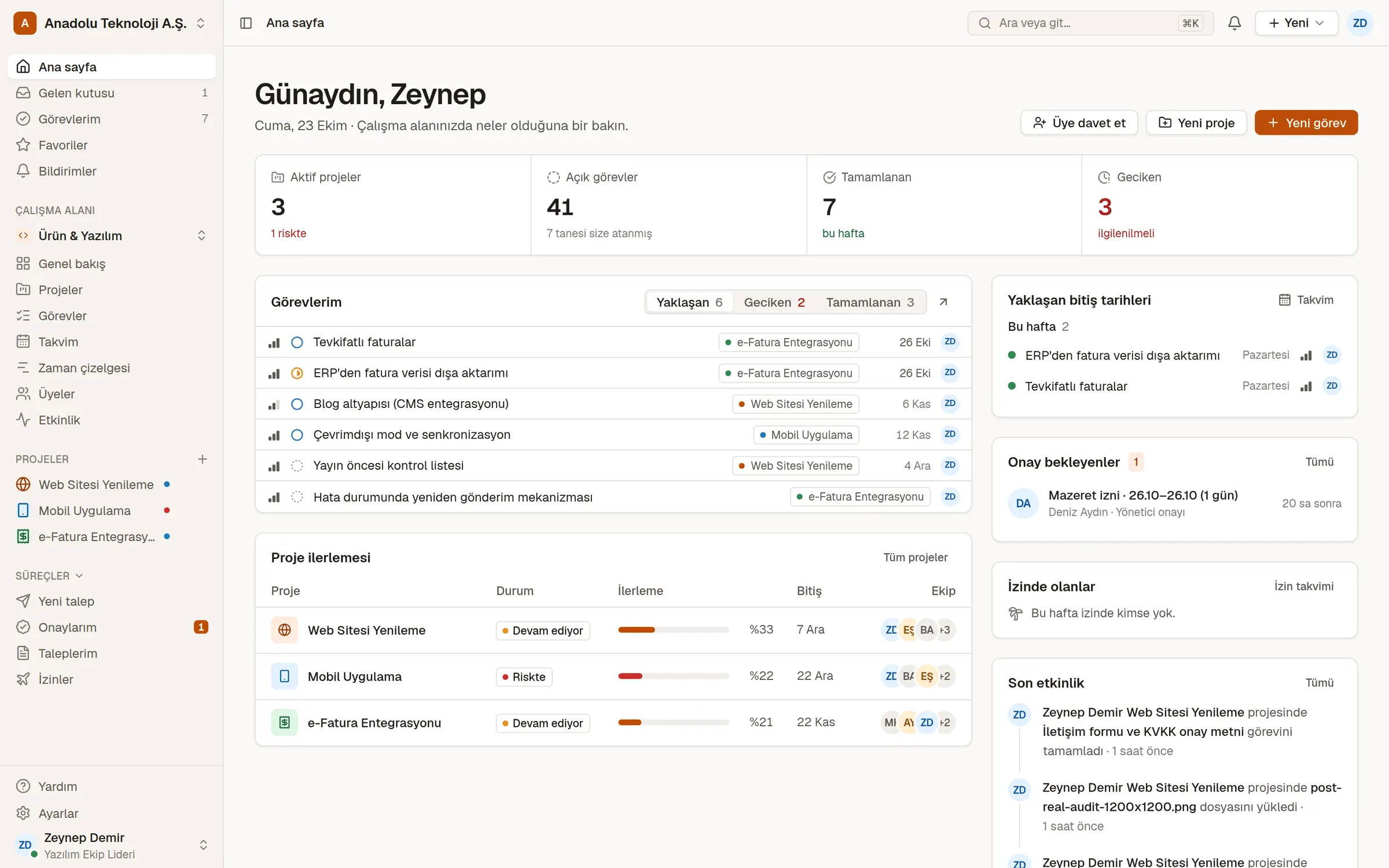Switch to the Tamamlanan 3 tab
The image size is (1389, 868).
click(869, 302)
